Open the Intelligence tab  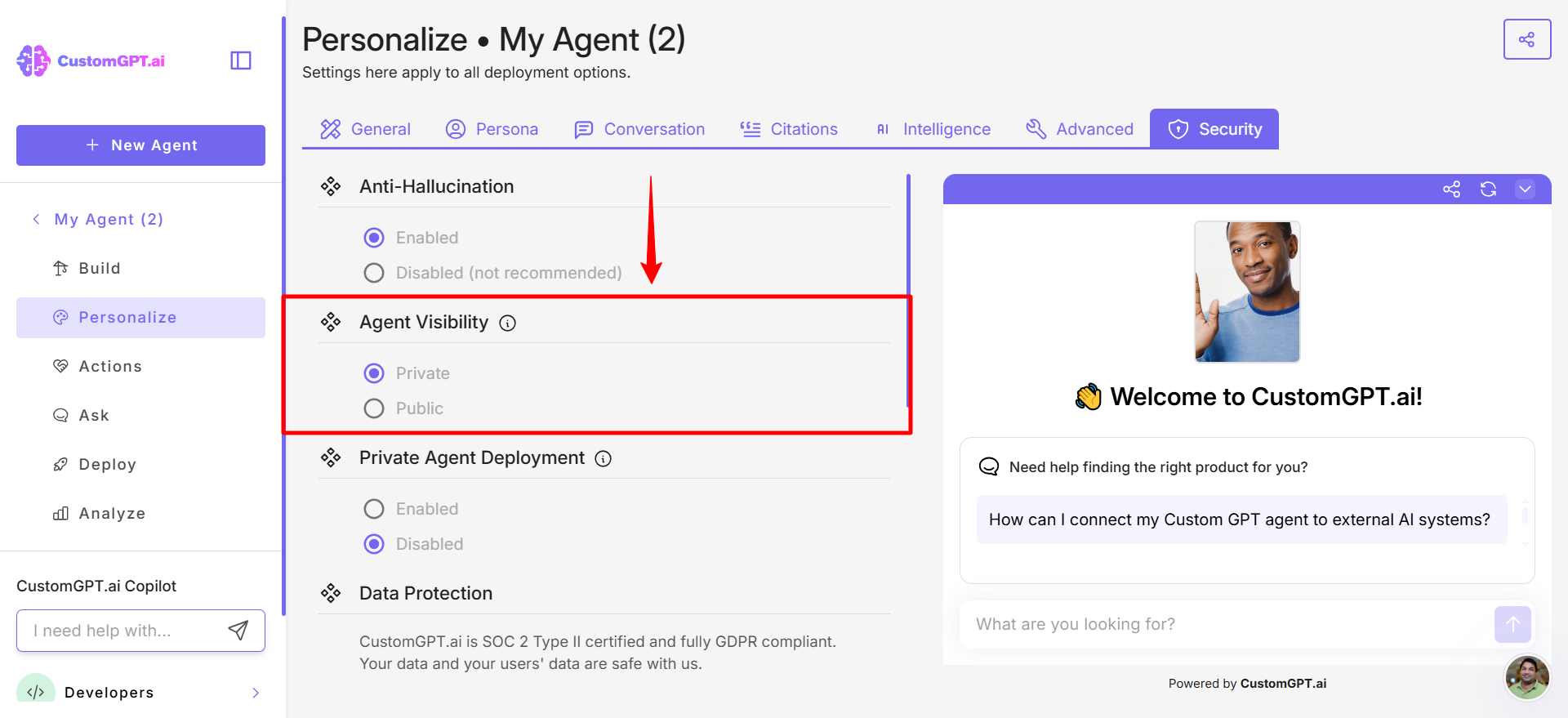point(933,129)
